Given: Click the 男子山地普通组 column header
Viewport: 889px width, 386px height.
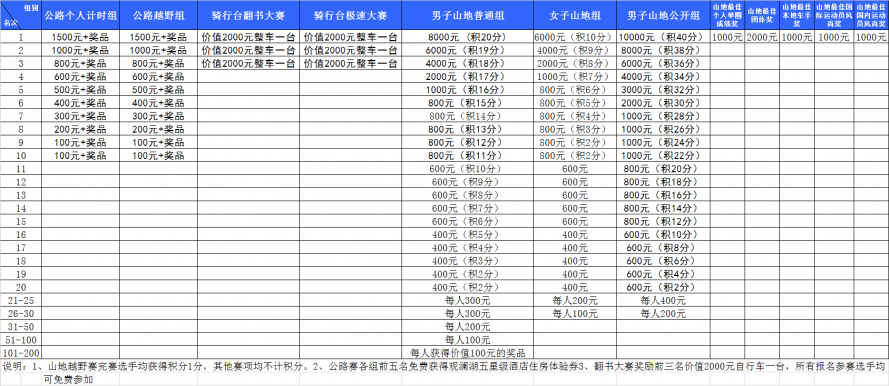Looking at the screenshot, I should coord(467,16).
